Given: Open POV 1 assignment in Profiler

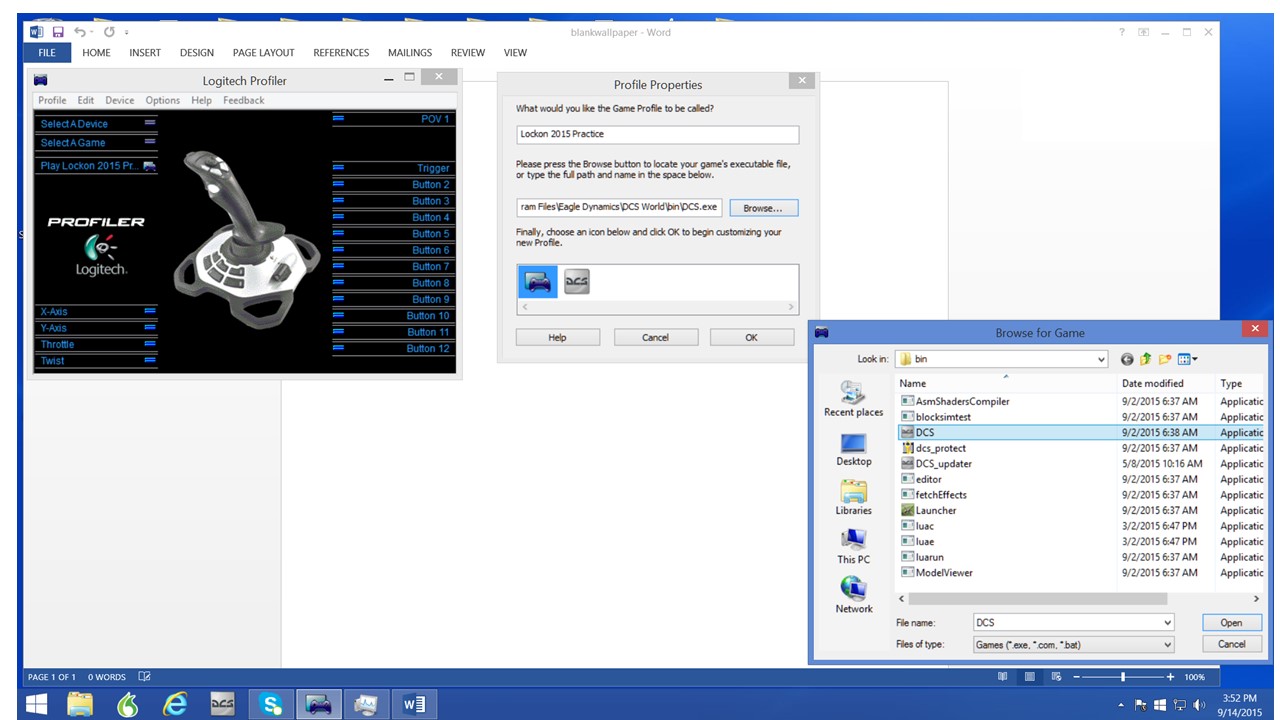Looking at the screenshot, I should [392, 119].
